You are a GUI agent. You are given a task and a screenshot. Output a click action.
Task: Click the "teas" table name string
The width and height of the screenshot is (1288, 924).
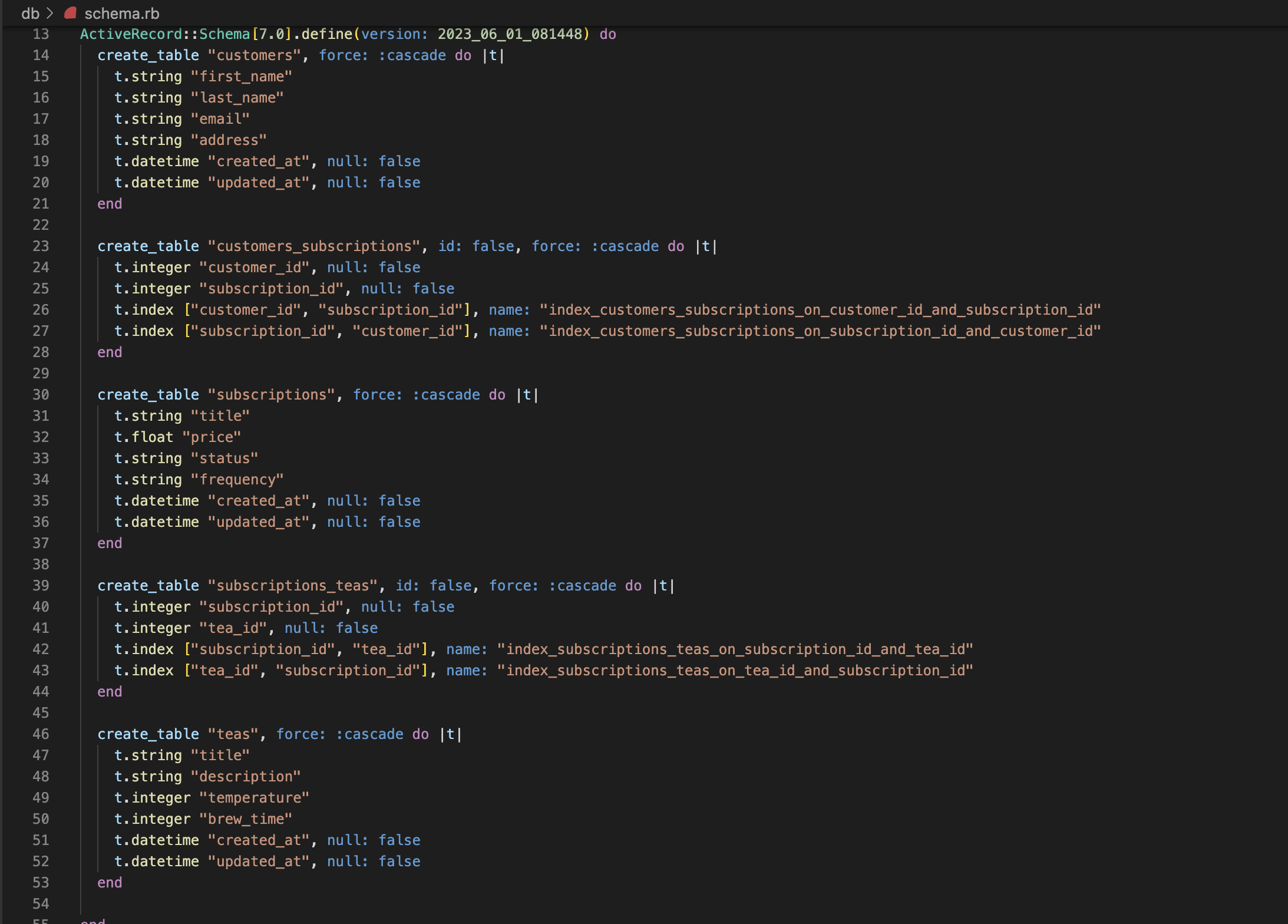[233, 734]
